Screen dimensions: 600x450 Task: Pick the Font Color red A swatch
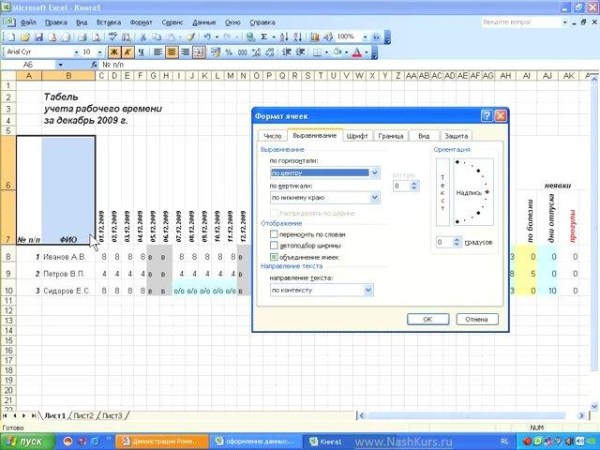[357, 52]
